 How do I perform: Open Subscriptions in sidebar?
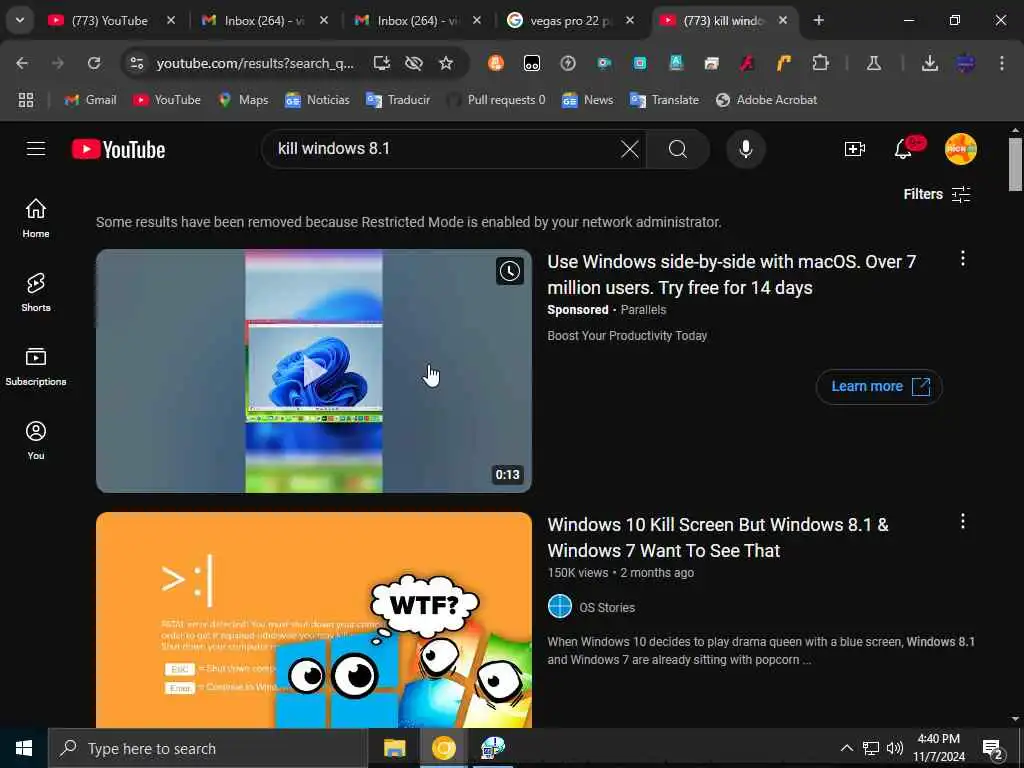tap(36, 366)
